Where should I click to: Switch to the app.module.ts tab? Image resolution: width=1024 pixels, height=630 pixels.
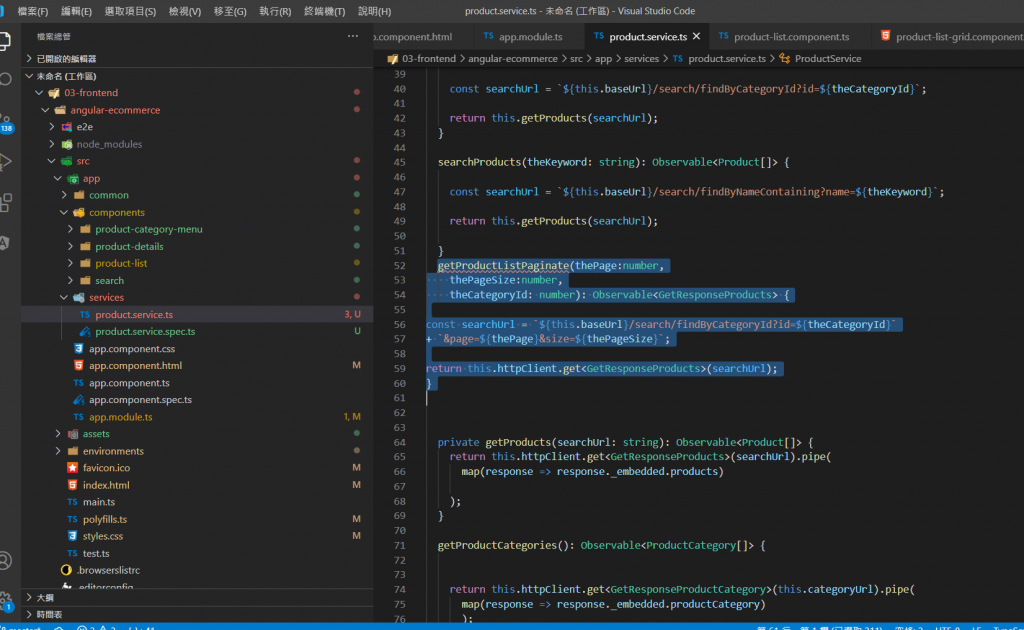pos(530,37)
